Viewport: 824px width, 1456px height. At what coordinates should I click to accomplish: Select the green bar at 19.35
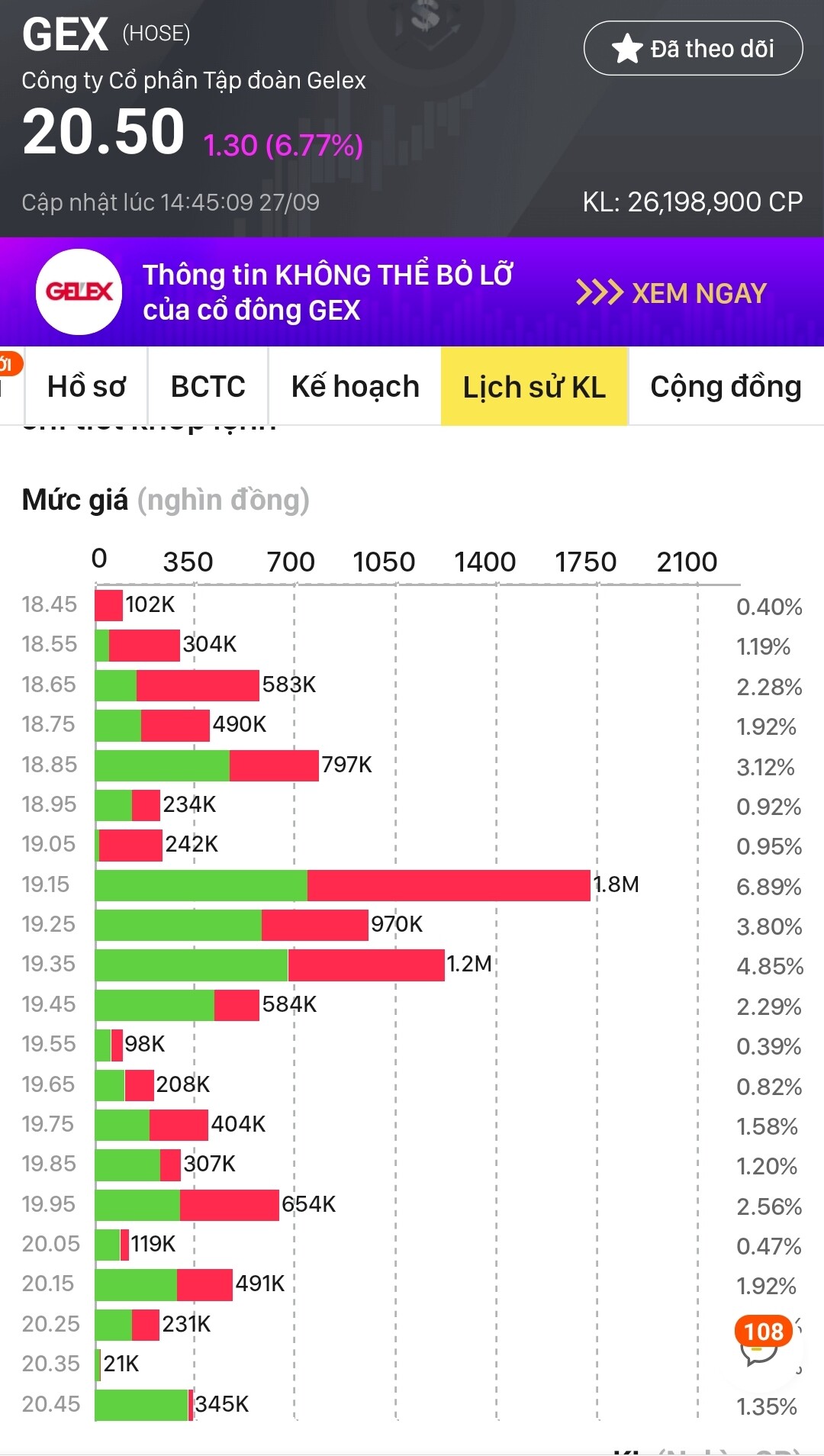tap(192, 965)
